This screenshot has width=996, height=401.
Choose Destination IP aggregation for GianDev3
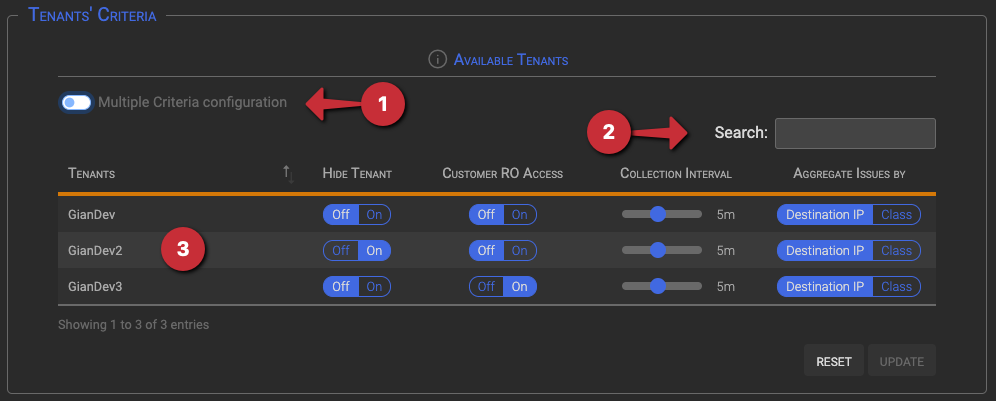coord(825,287)
